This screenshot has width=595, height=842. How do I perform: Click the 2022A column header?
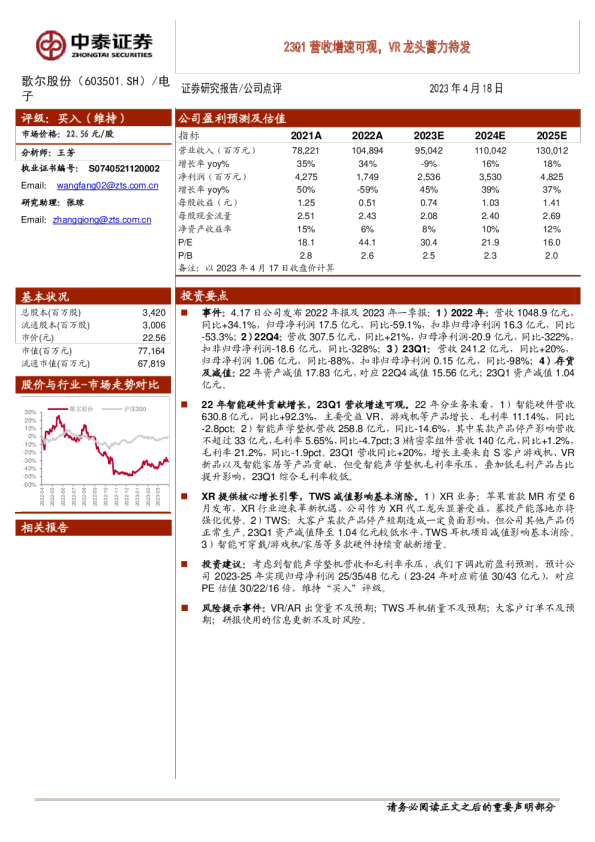tap(367, 136)
